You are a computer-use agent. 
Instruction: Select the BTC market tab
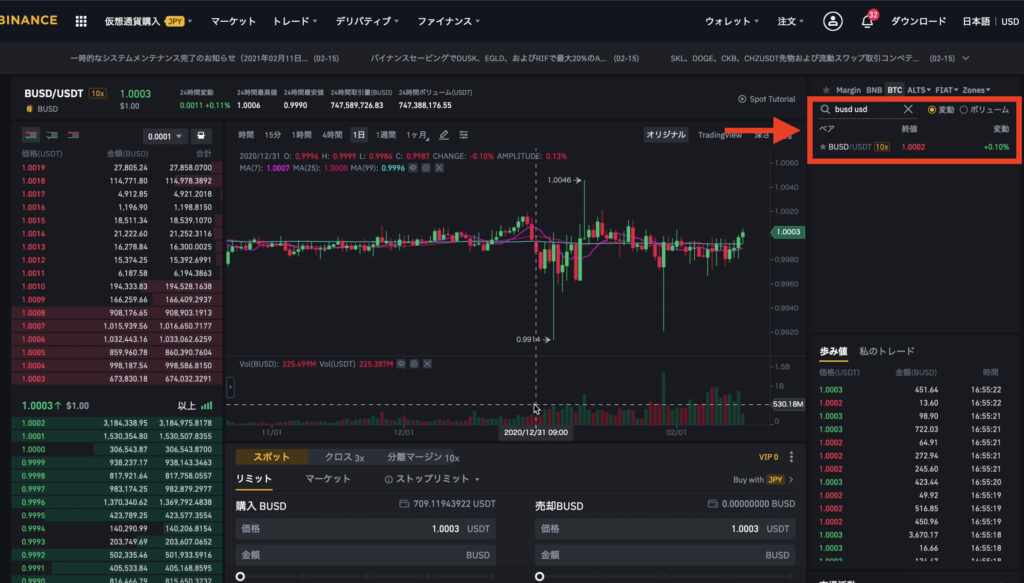894,90
